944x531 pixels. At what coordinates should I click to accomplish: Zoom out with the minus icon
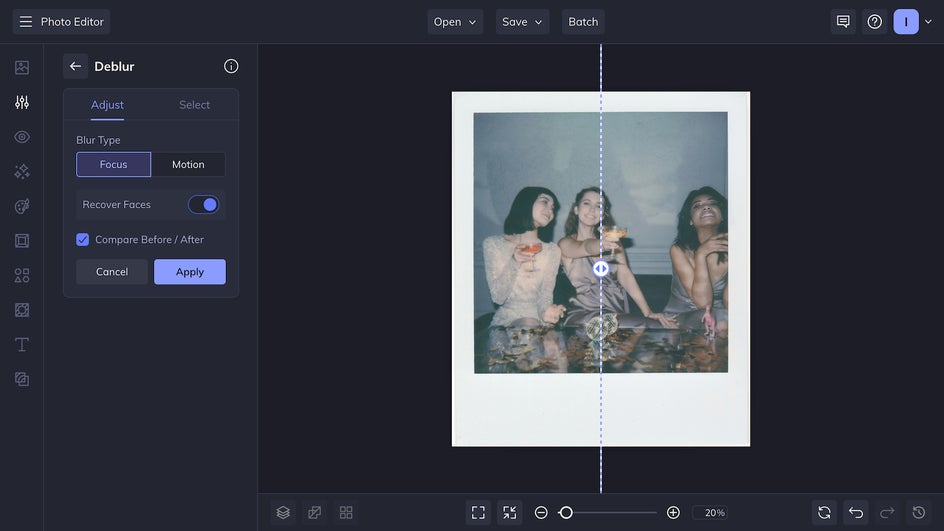click(541, 512)
